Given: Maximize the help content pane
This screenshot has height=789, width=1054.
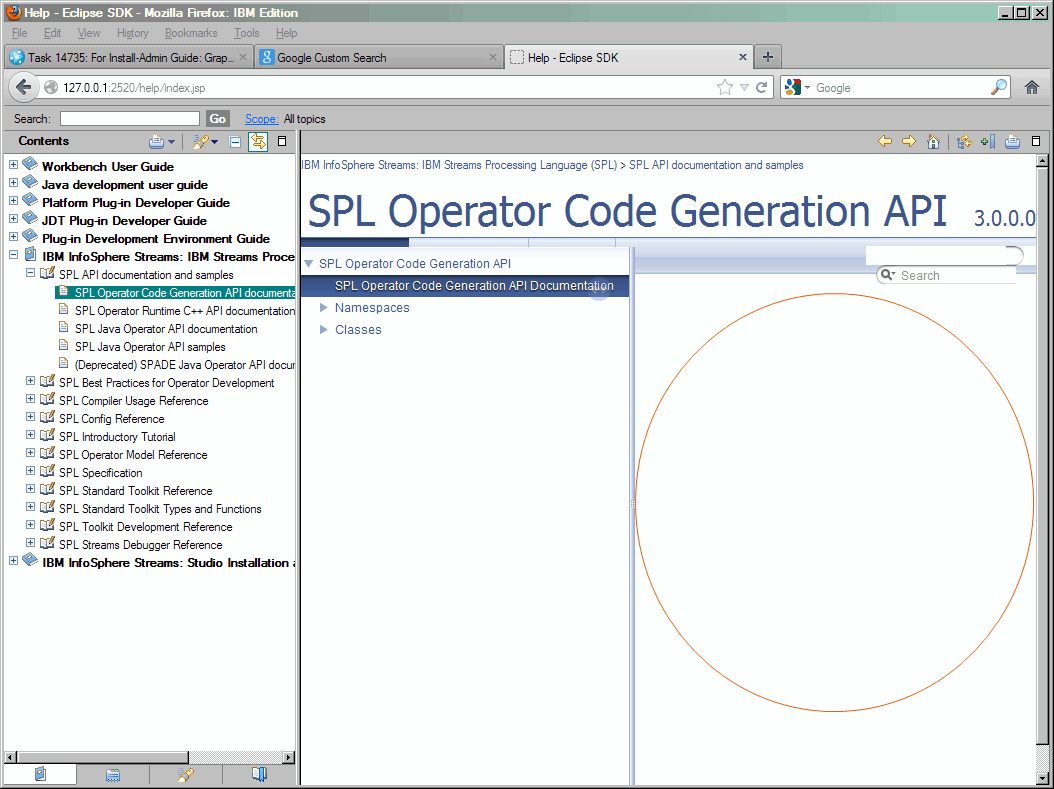Looking at the screenshot, I should [1036, 141].
